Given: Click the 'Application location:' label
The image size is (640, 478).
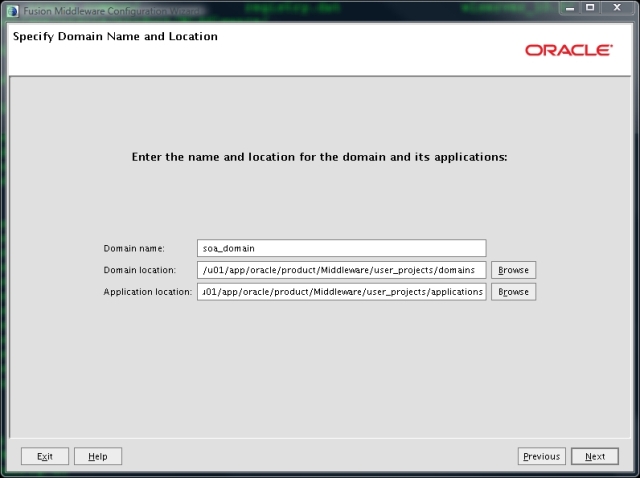Looking at the screenshot, I should [x=147, y=292].
